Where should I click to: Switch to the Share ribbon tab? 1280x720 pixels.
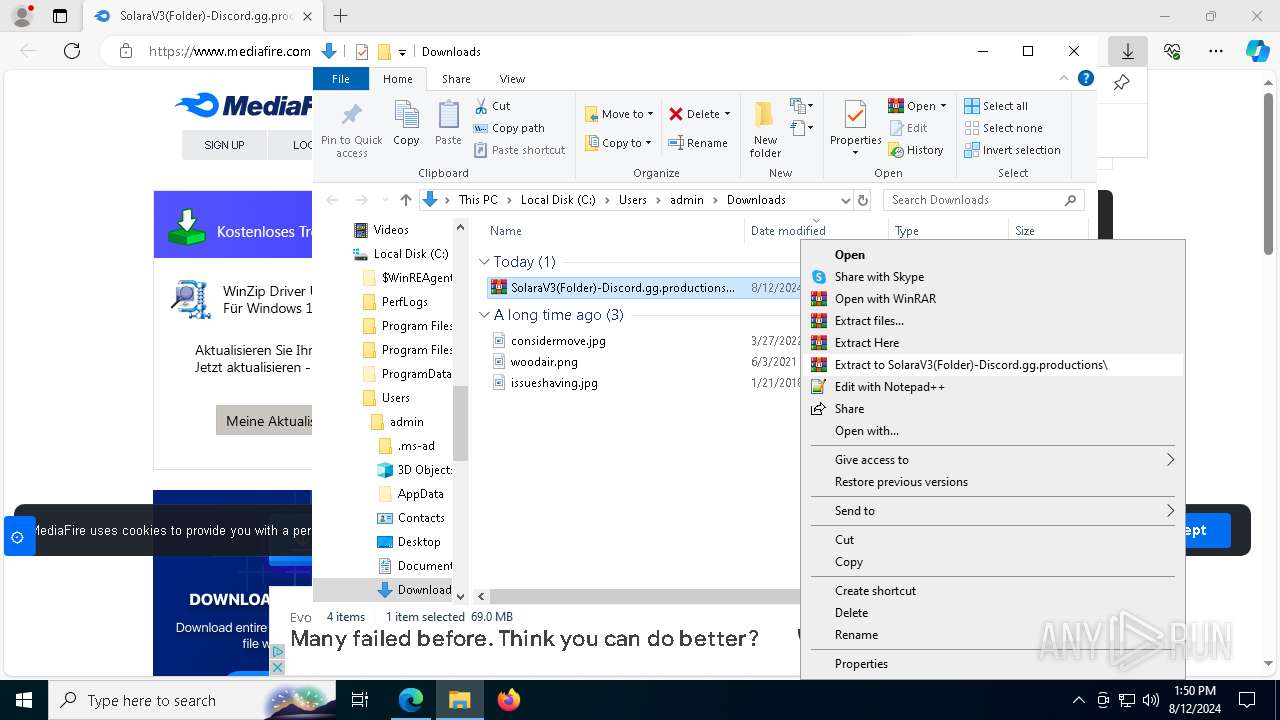pyautogui.click(x=456, y=79)
